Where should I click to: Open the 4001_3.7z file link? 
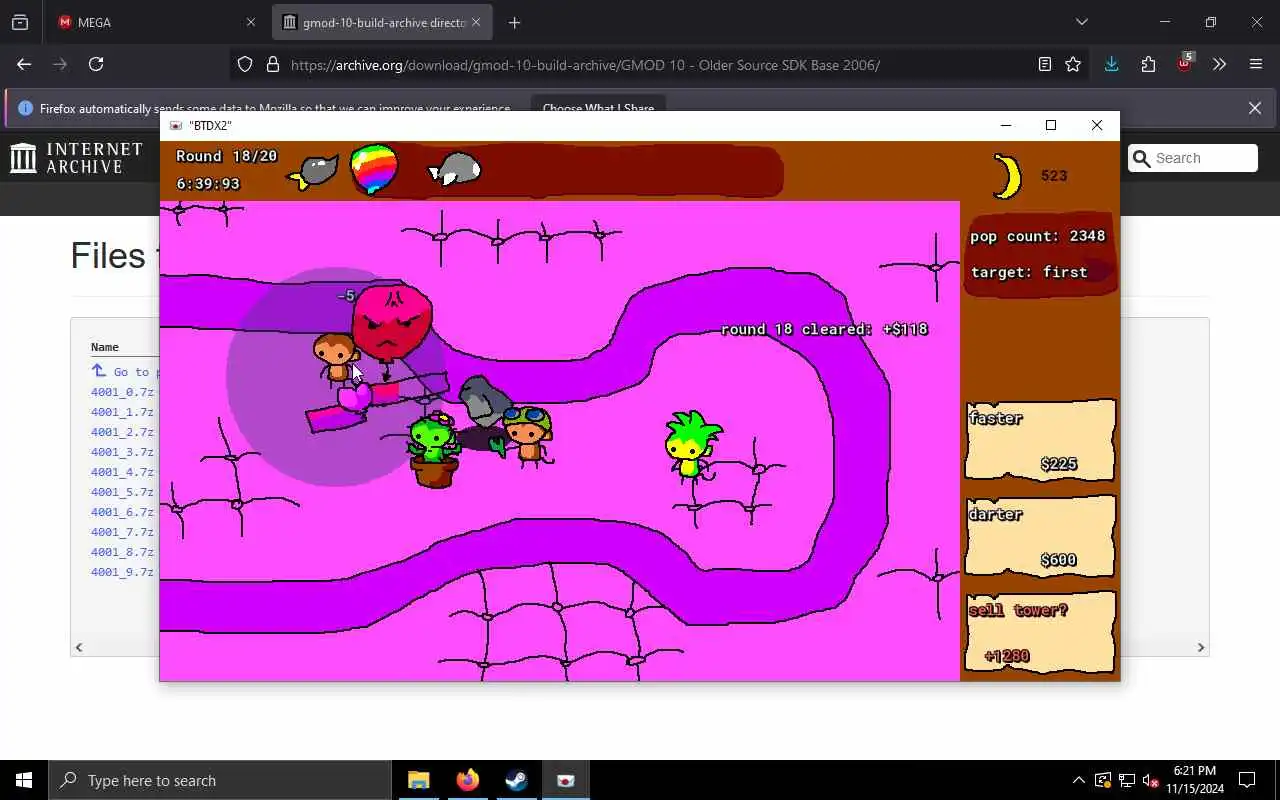coord(122,452)
